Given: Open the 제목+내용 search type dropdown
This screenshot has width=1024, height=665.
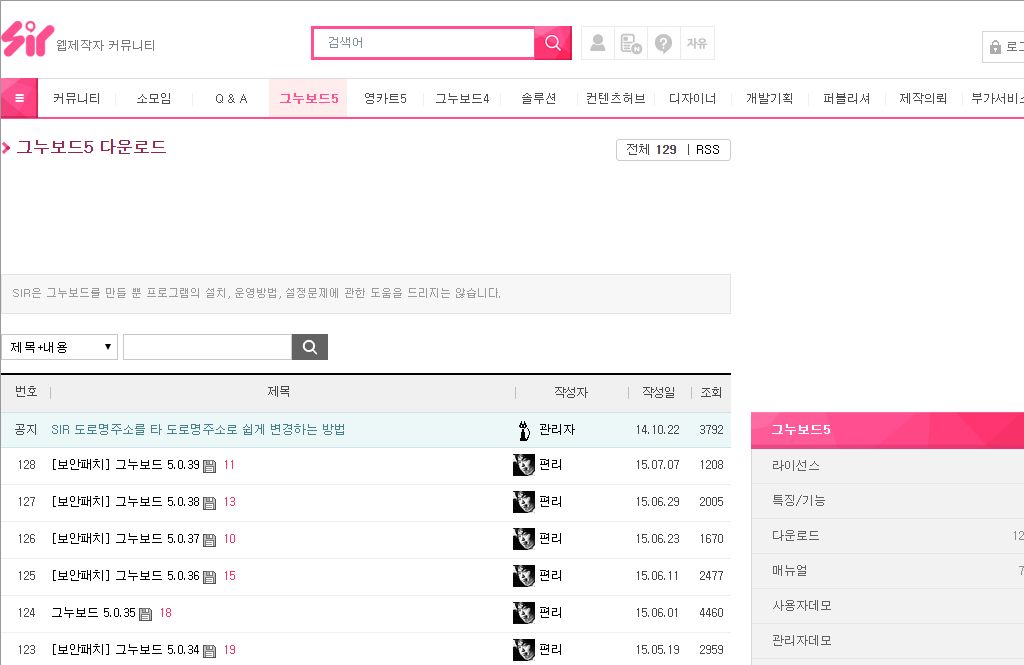Looking at the screenshot, I should point(59,347).
